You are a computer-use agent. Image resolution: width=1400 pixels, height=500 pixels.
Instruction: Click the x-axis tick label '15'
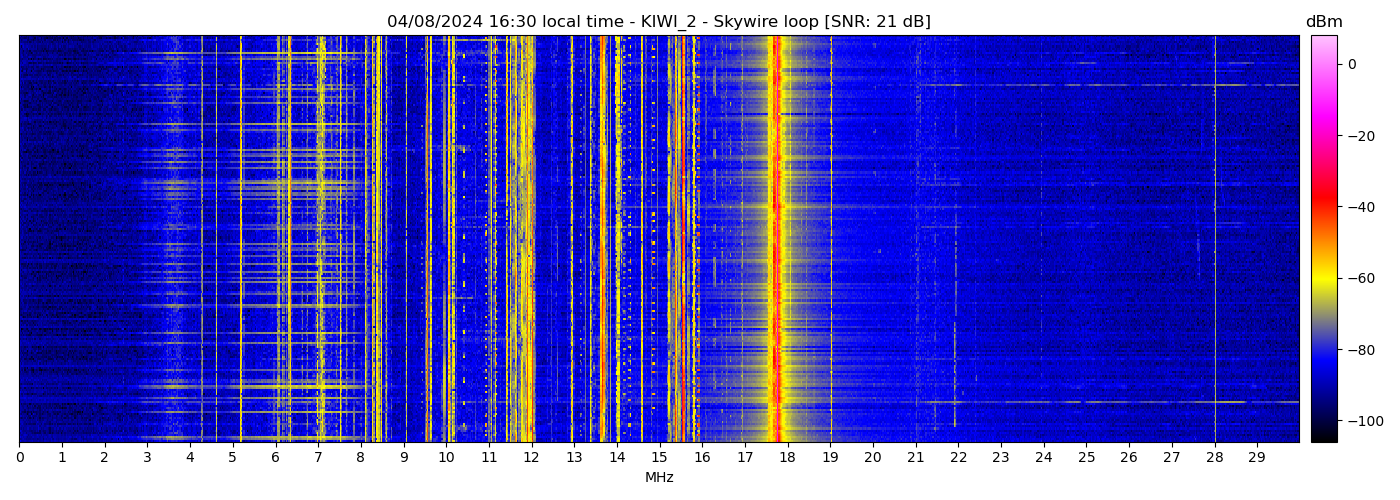659,457
